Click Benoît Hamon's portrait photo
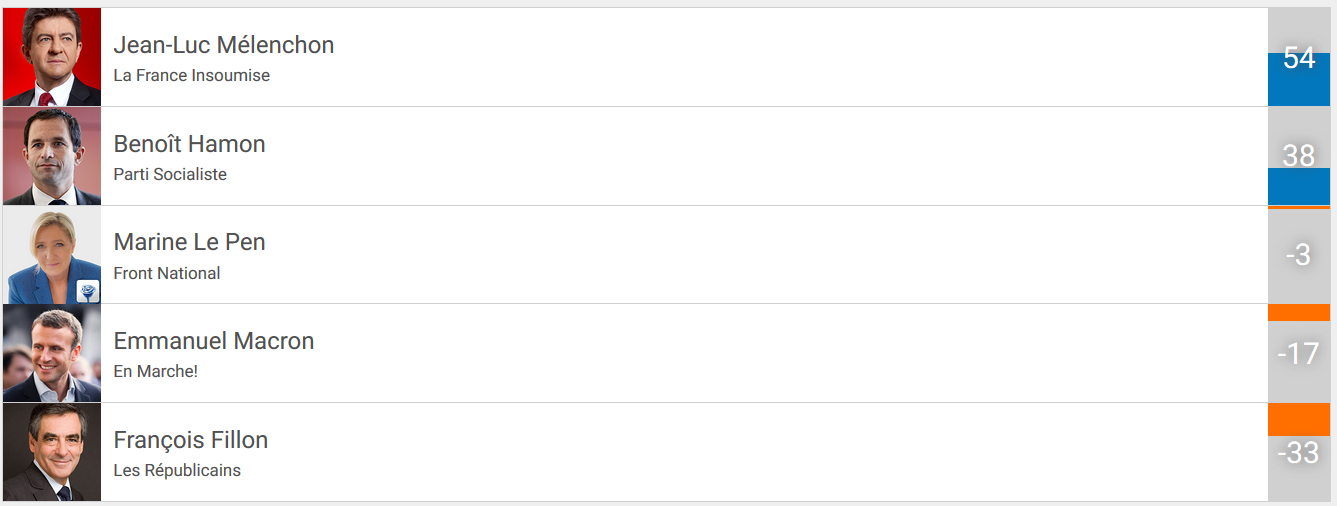The height and width of the screenshot is (506, 1337). pyautogui.click(x=52, y=156)
